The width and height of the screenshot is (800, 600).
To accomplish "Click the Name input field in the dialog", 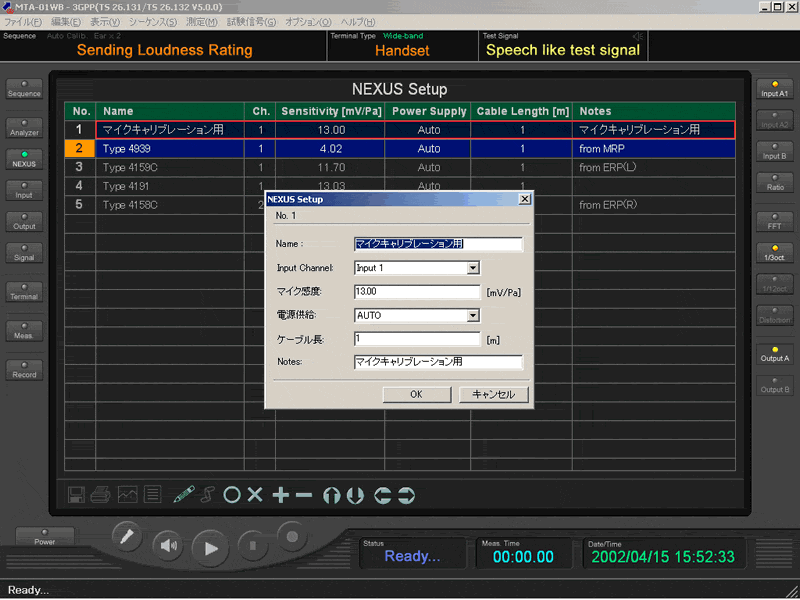I will pos(438,244).
